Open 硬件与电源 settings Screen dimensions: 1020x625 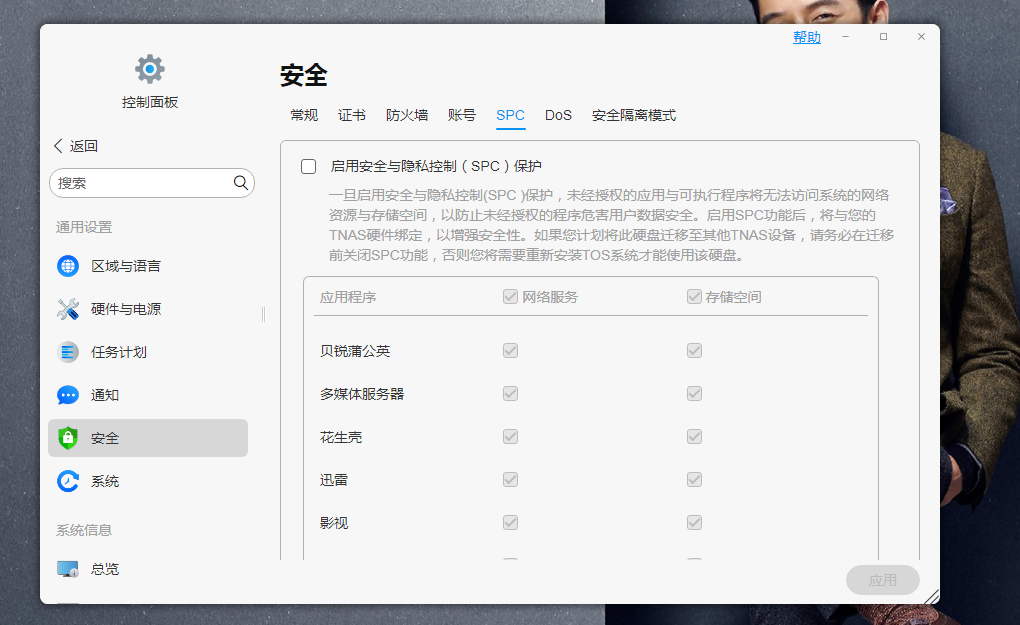click(x=148, y=309)
